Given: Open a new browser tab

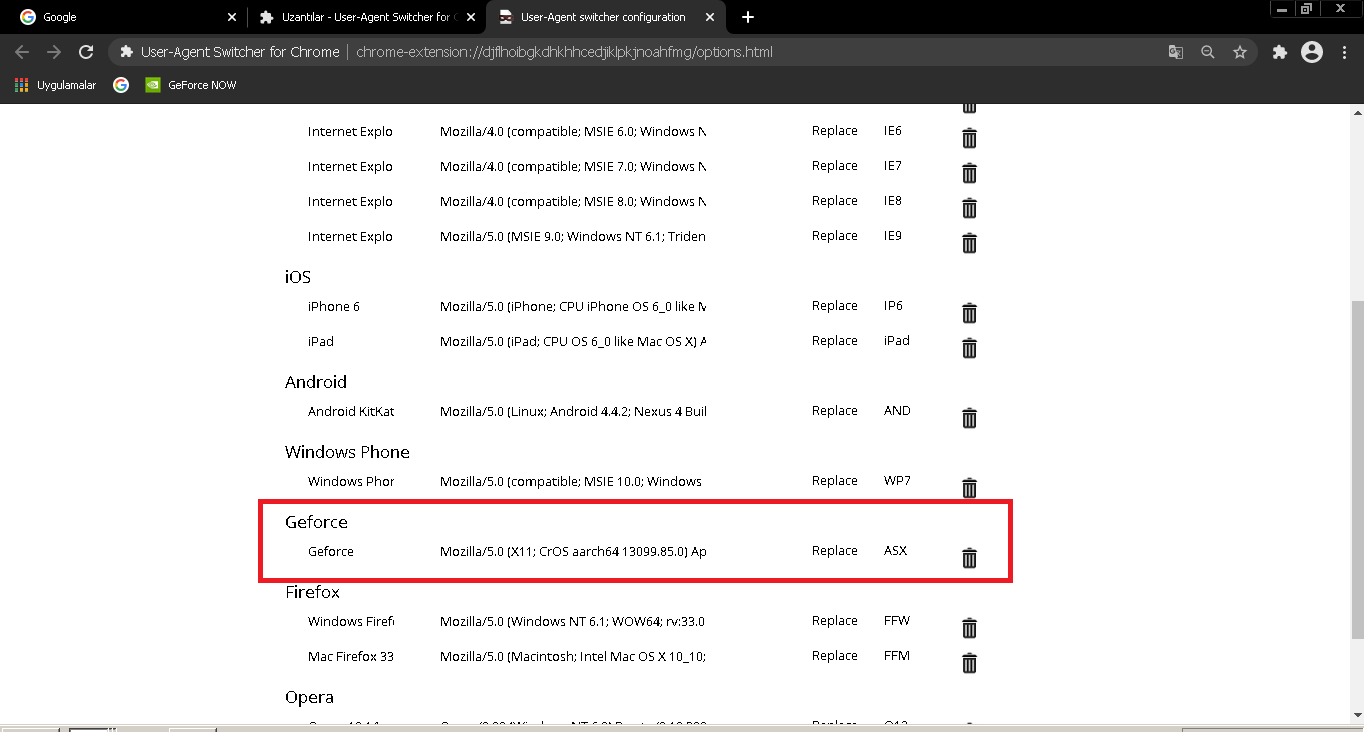Looking at the screenshot, I should 748,17.
